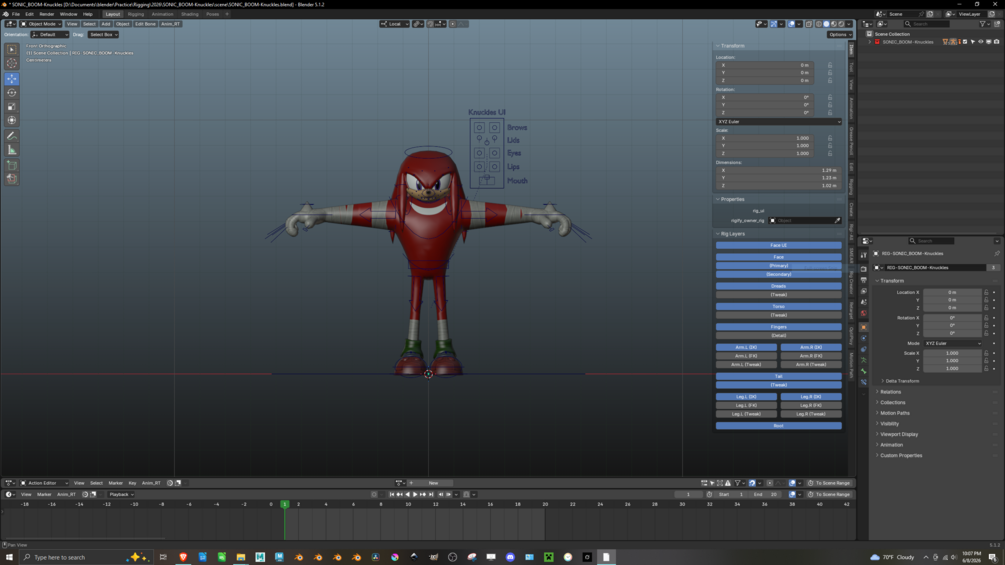Activate the Move tool

click(12, 79)
